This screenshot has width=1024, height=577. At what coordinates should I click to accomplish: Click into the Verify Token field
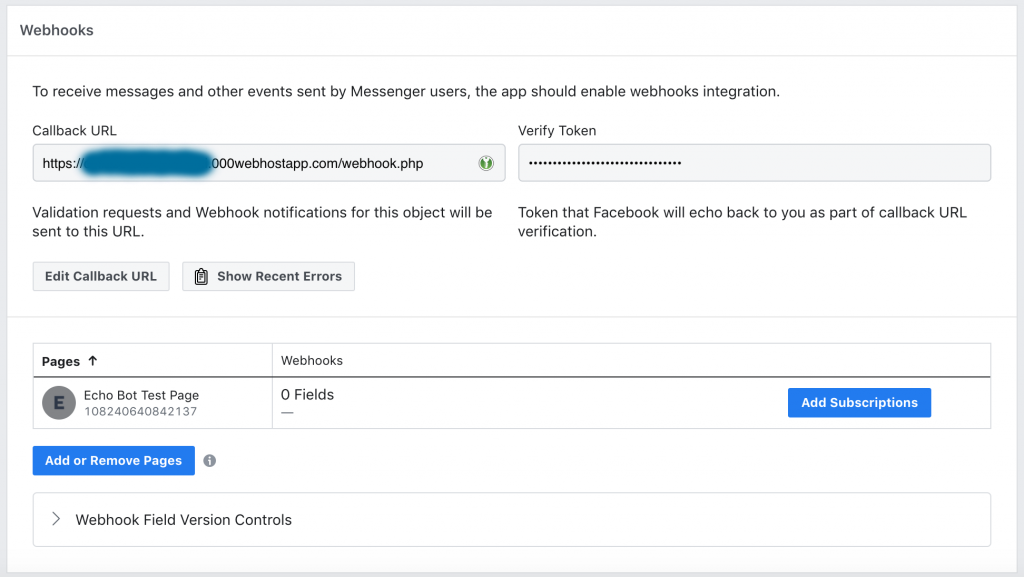coord(754,163)
